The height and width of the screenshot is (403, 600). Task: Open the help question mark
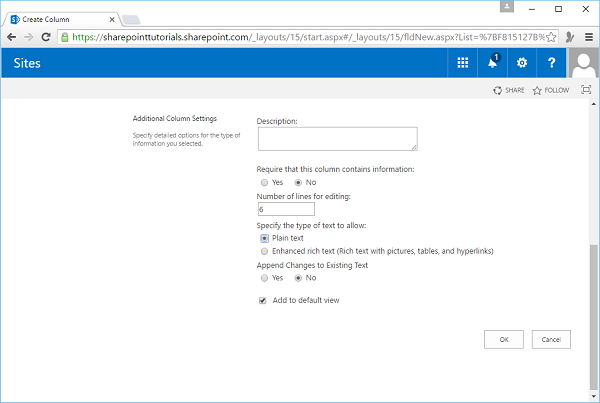coord(551,62)
